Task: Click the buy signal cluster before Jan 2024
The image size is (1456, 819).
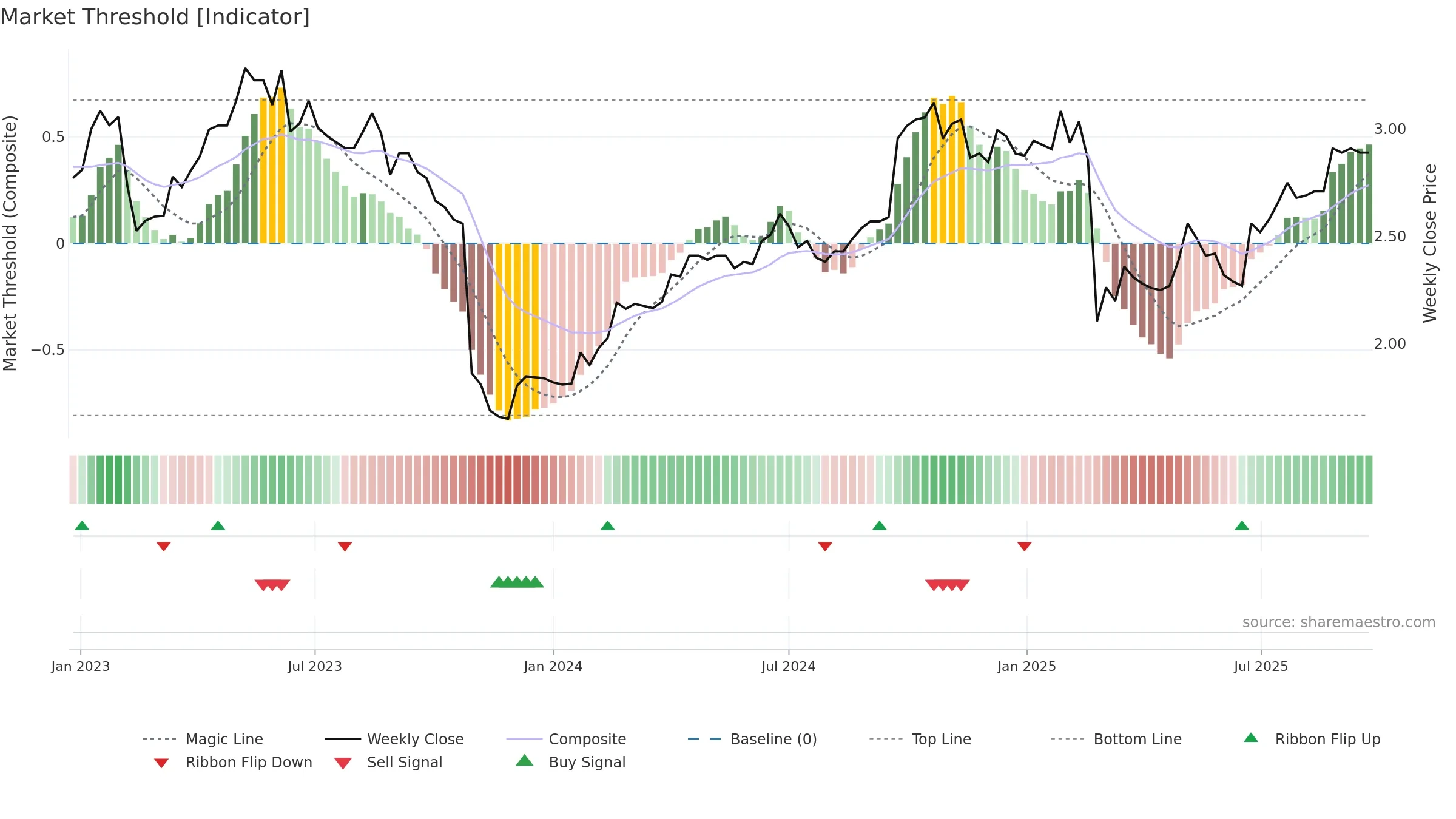Action: click(517, 582)
